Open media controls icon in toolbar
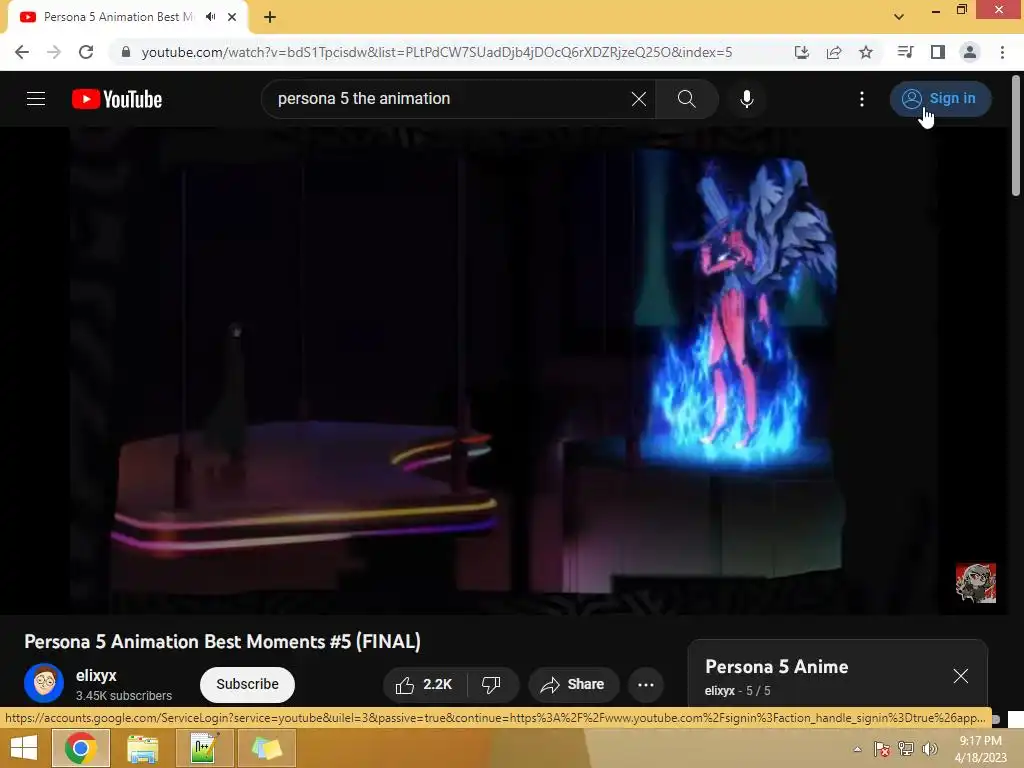 (x=905, y=52)
